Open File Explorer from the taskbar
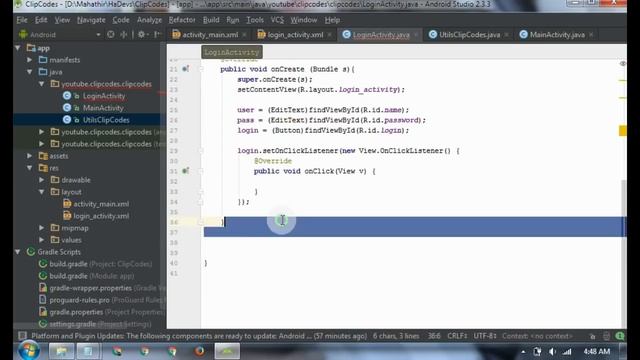 [62, 351]
